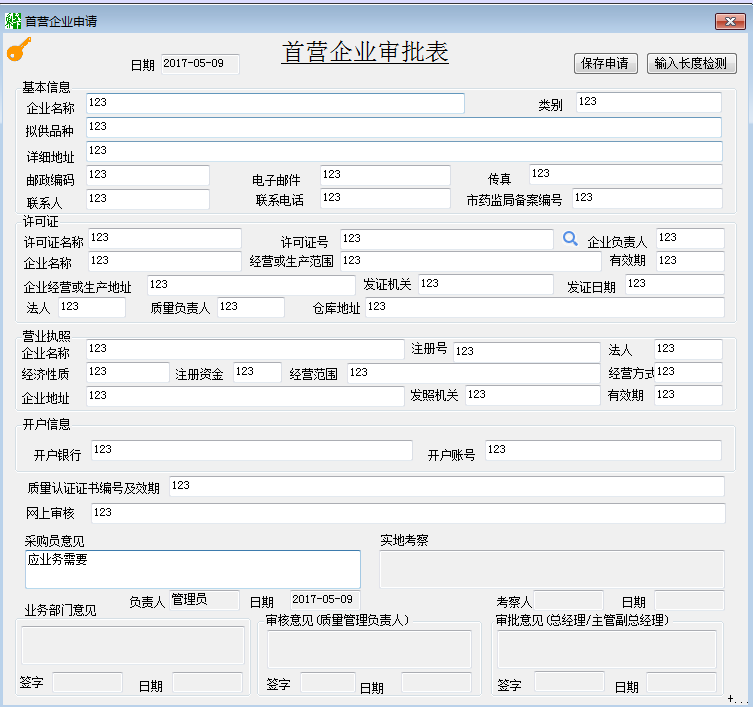Click the 实地考察 text area
753x707 pixels.
coord(552,569)
